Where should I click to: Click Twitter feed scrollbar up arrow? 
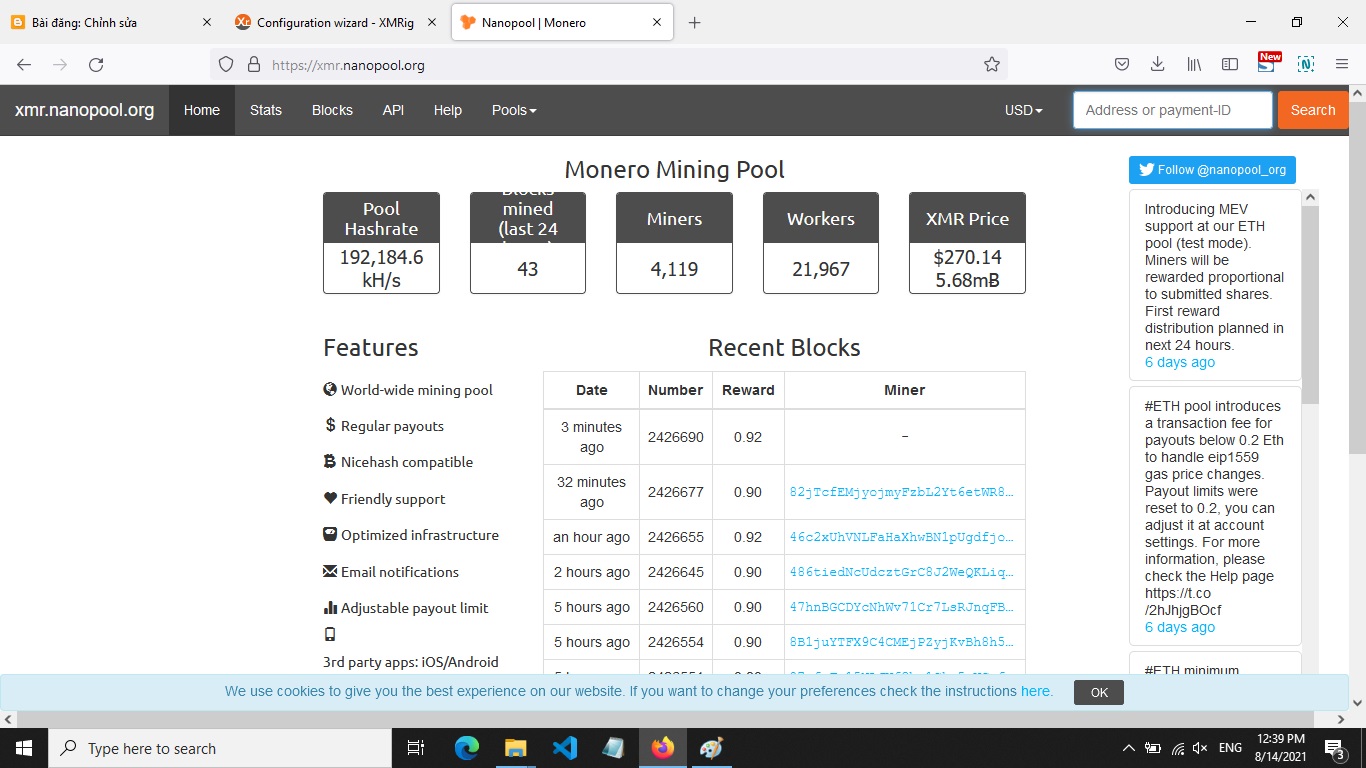(1310, 197)
